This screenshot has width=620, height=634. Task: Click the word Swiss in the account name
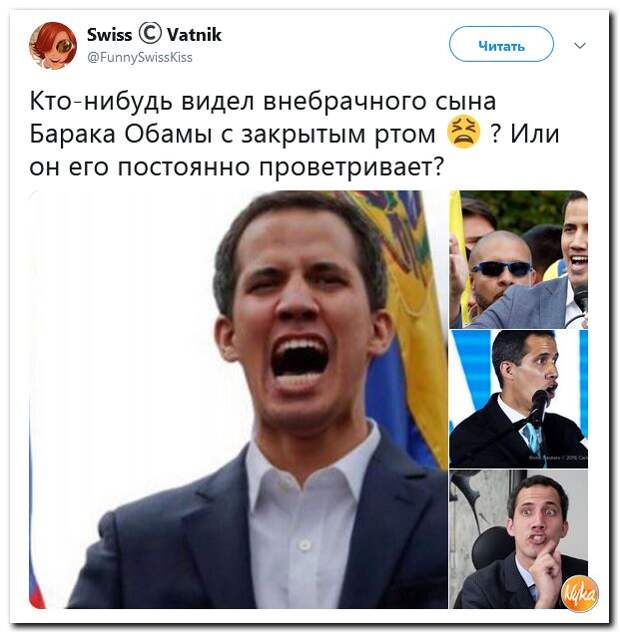click(x=110, y=35)
